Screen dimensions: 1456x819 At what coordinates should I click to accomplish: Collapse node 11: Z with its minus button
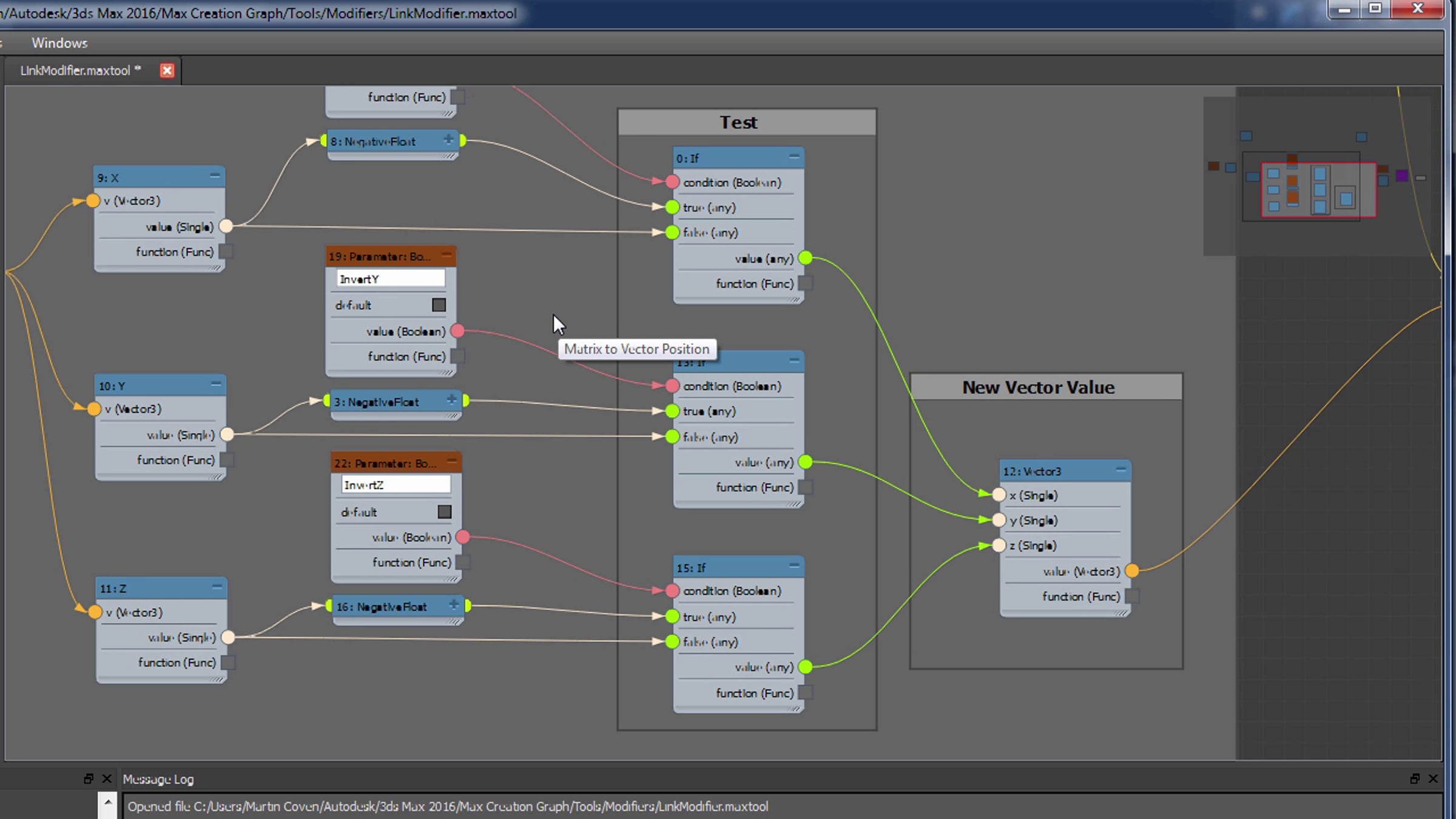coord(217,587)
